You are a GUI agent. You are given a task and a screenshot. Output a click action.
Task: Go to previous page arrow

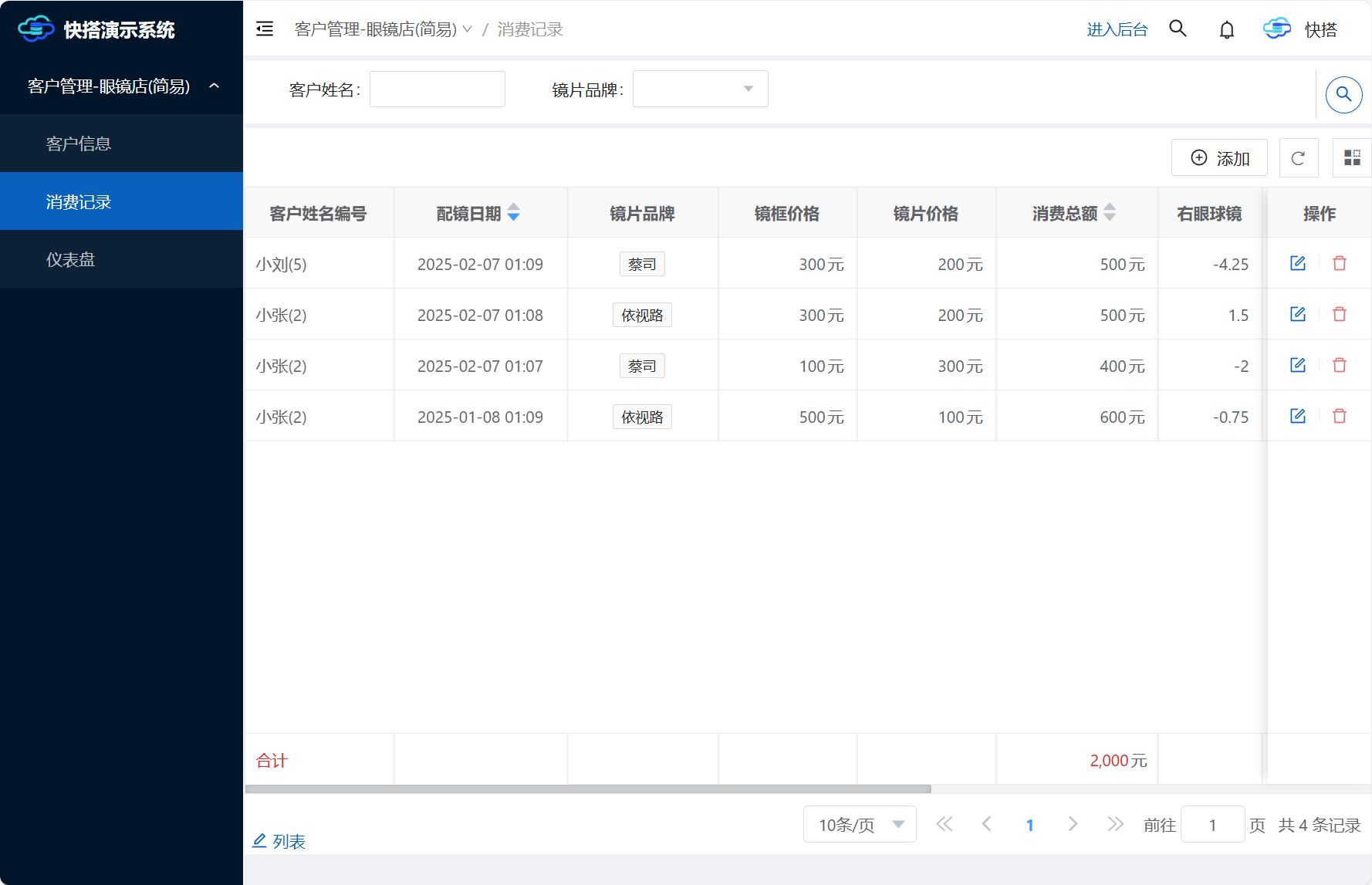coord(986,824)
